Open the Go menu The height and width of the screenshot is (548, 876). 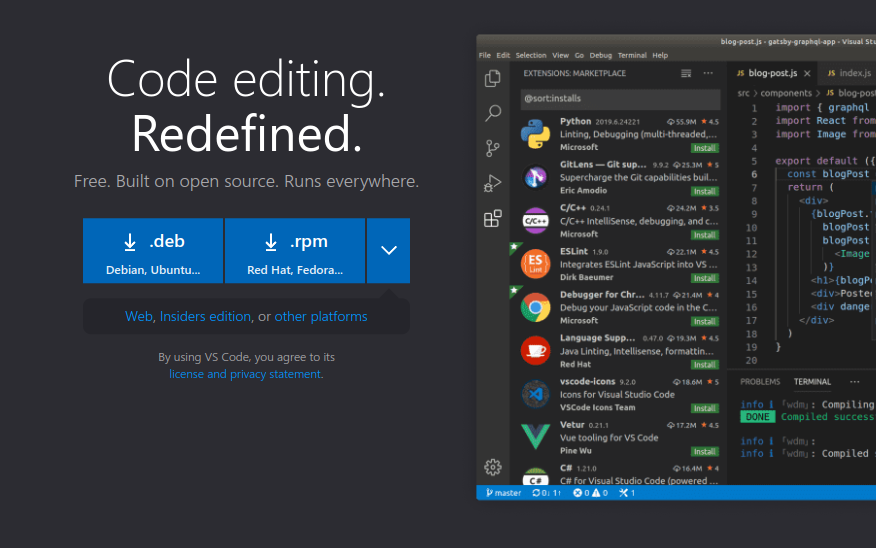579,55
